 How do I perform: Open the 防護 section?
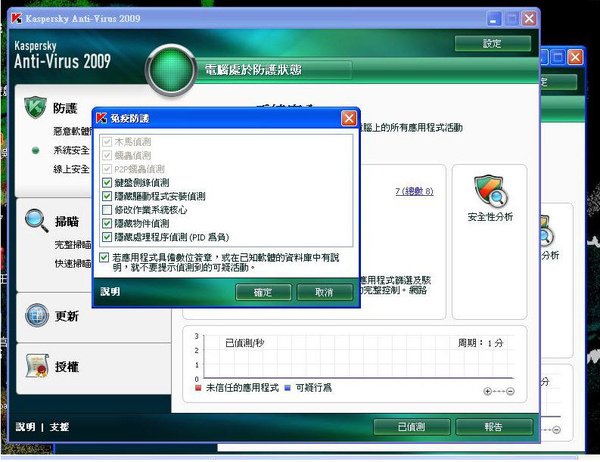click(x=65, y=108)
